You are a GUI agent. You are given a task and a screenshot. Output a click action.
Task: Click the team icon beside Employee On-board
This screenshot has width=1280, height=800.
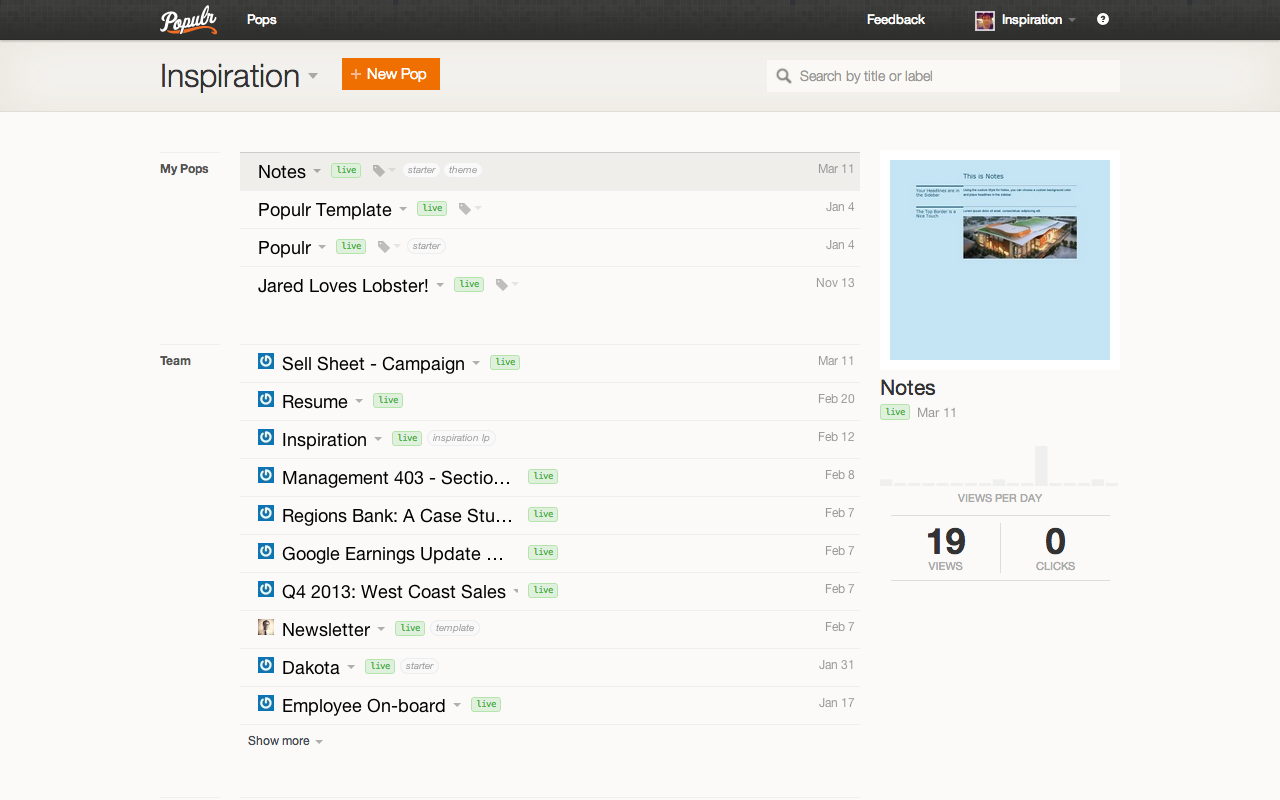(266, 703)
